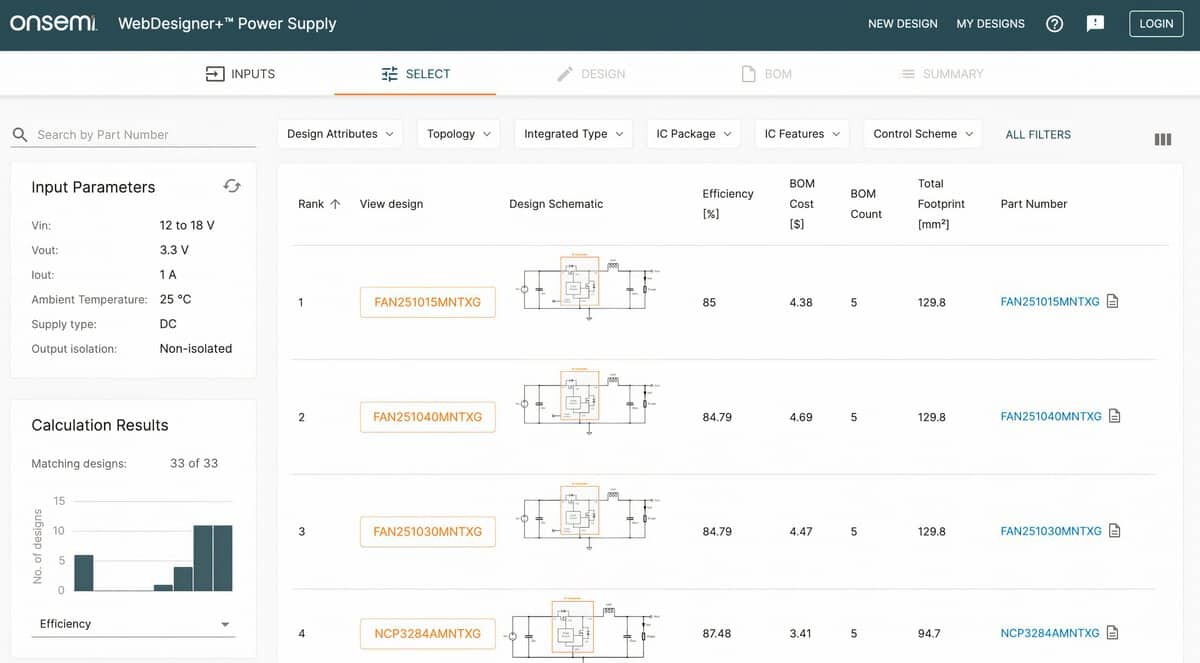Click the Part Number column header
The width and height of the screenshot is (1200, 663).
tap(1033, 204)
